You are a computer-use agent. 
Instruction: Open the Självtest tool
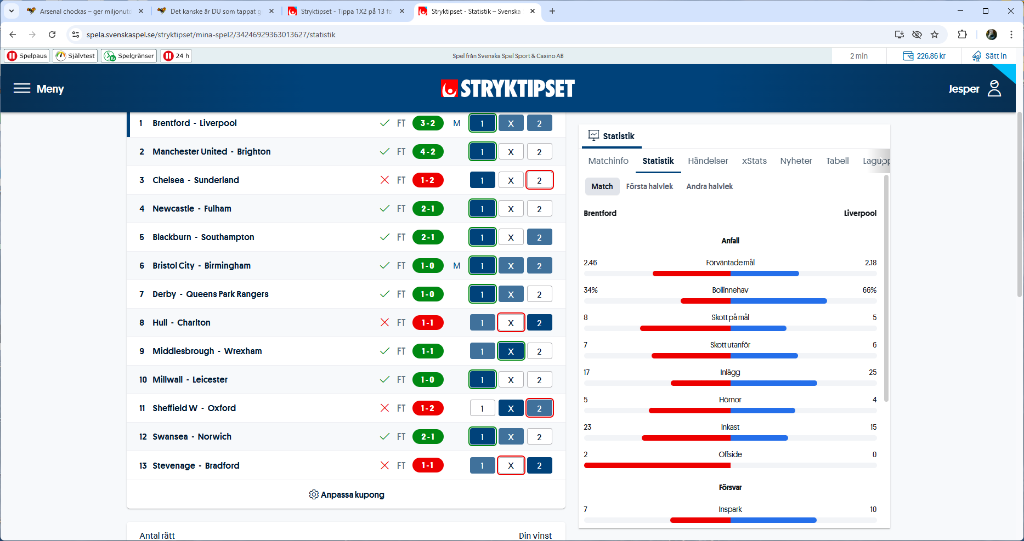tap(75, 56)
